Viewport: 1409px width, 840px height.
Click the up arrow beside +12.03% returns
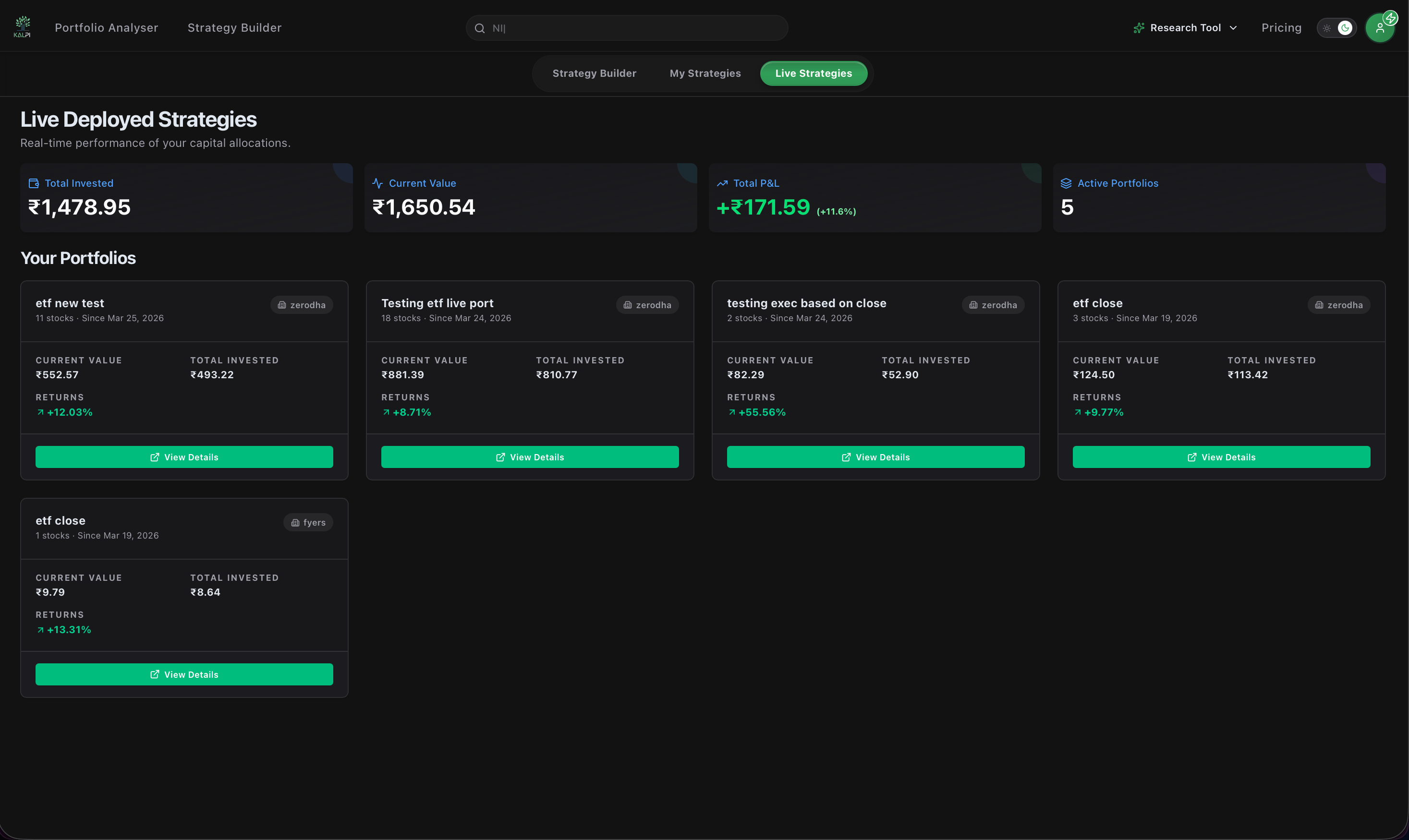[40, 413]
